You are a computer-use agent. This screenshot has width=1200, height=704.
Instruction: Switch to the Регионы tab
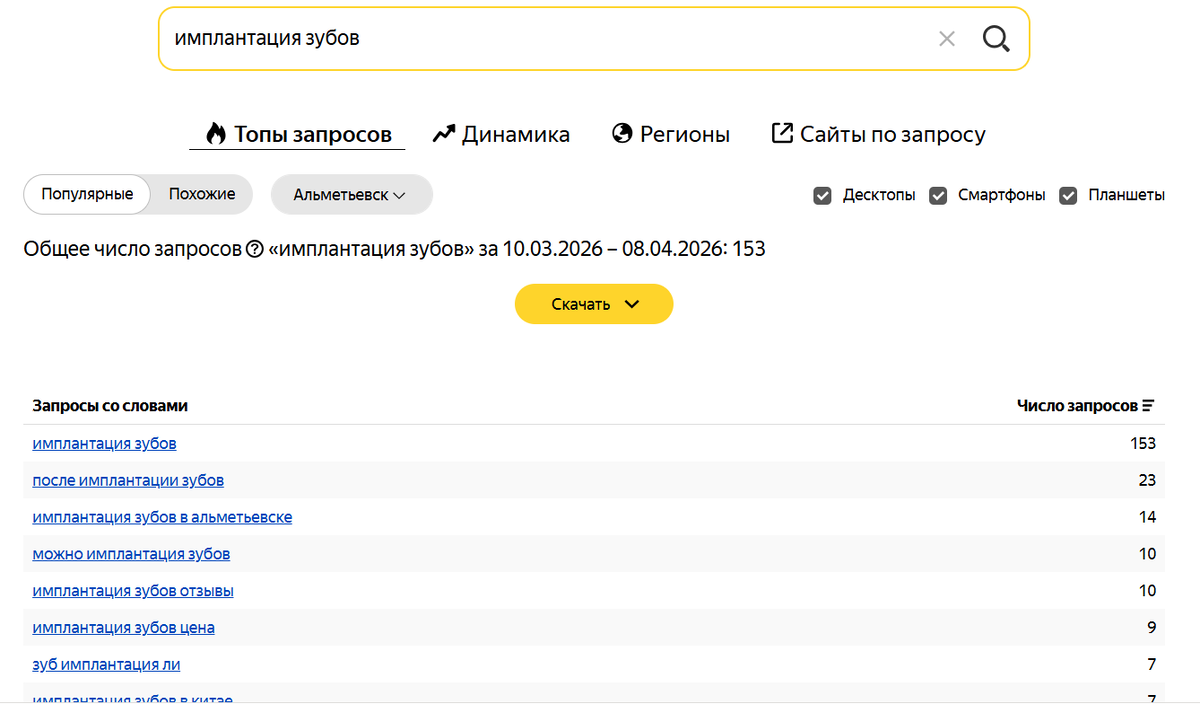684,134
